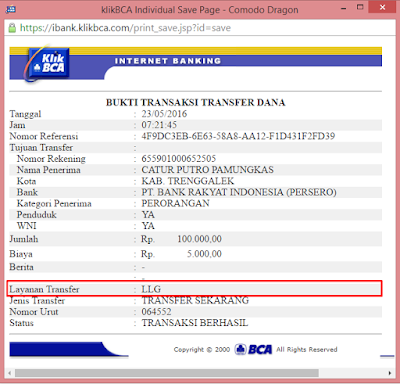The height and width of the screenshot is (384, 400).
Task: Click the city KAB. TRENGGALEK
Action: pos(188,181)
